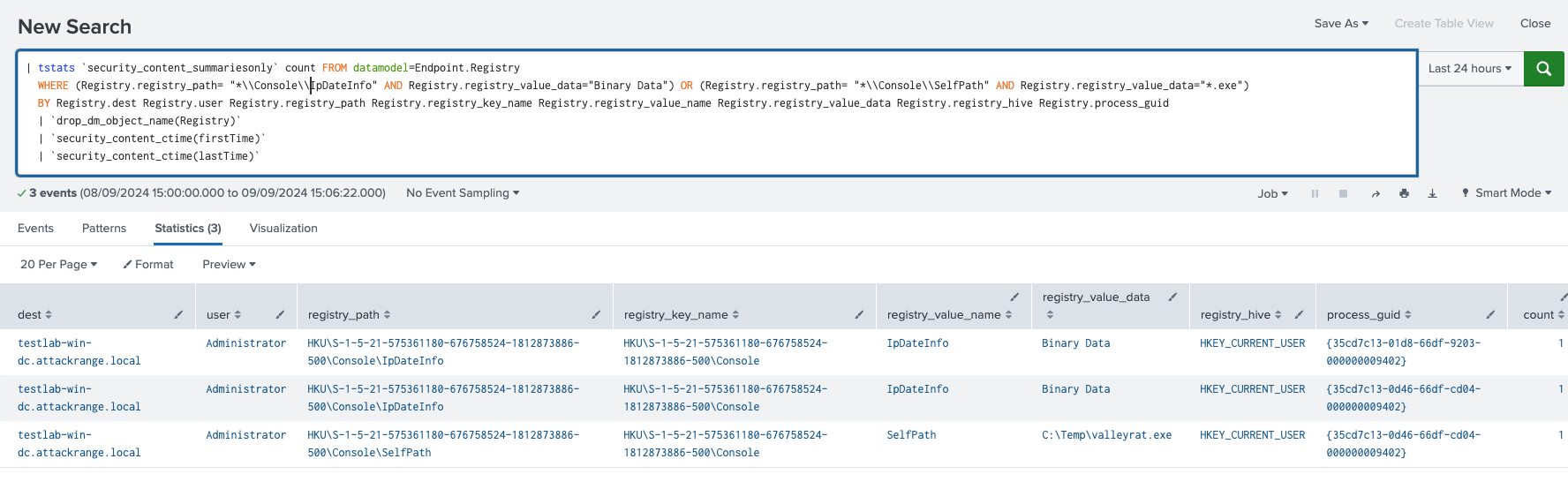Edit format of registry_path column via pencil
The image size is (1568, 504).
tap(596, 314)
